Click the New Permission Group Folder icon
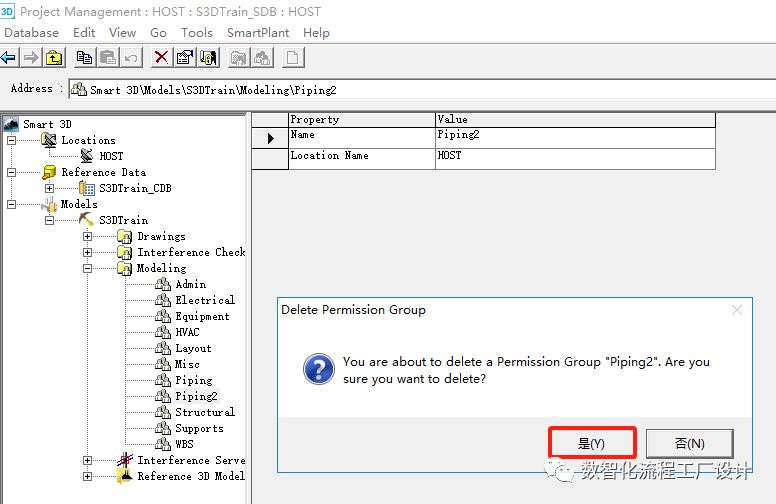The height and width of the screenshot is (504, 776). 238,58
